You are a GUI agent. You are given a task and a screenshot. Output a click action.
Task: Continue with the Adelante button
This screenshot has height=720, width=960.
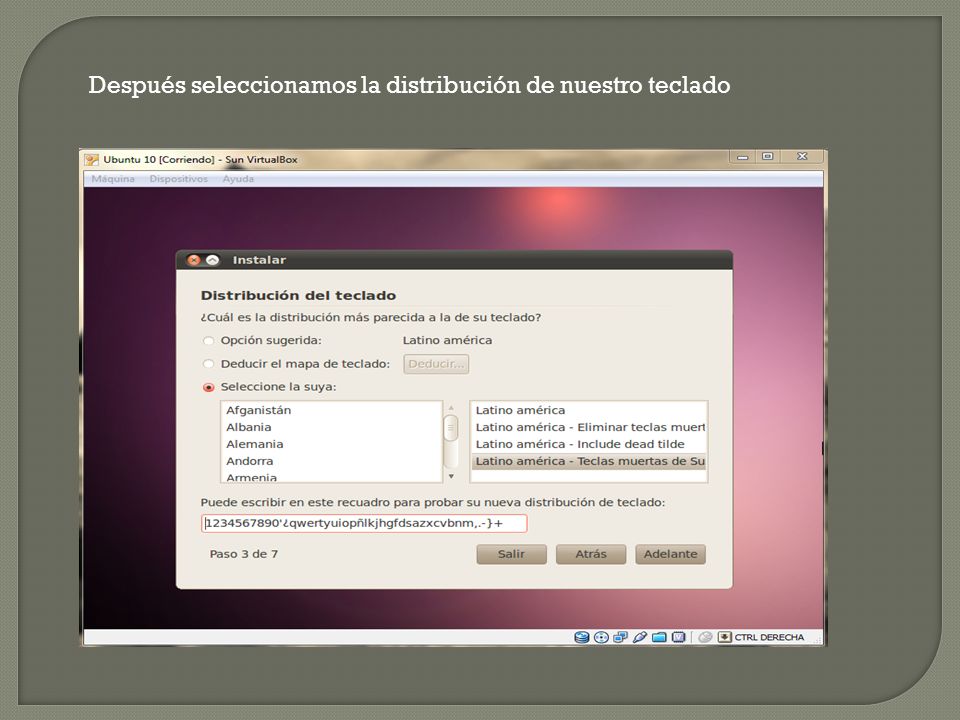click(670, 554)
